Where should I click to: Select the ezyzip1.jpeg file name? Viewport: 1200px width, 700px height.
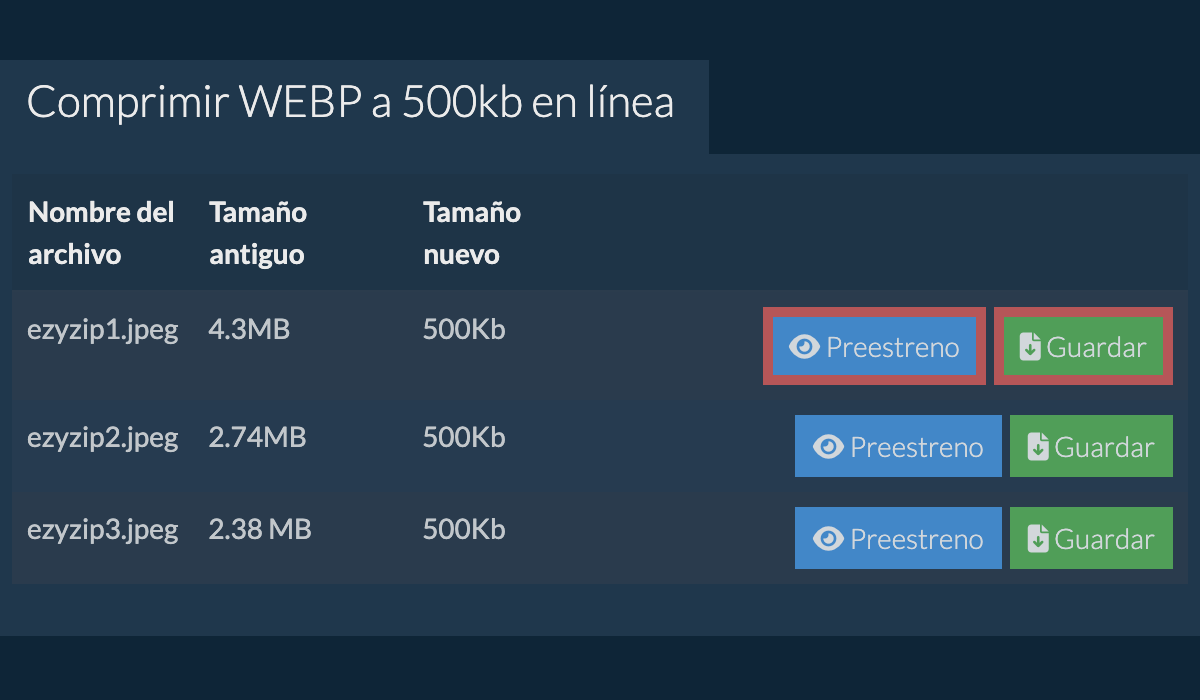103,330
